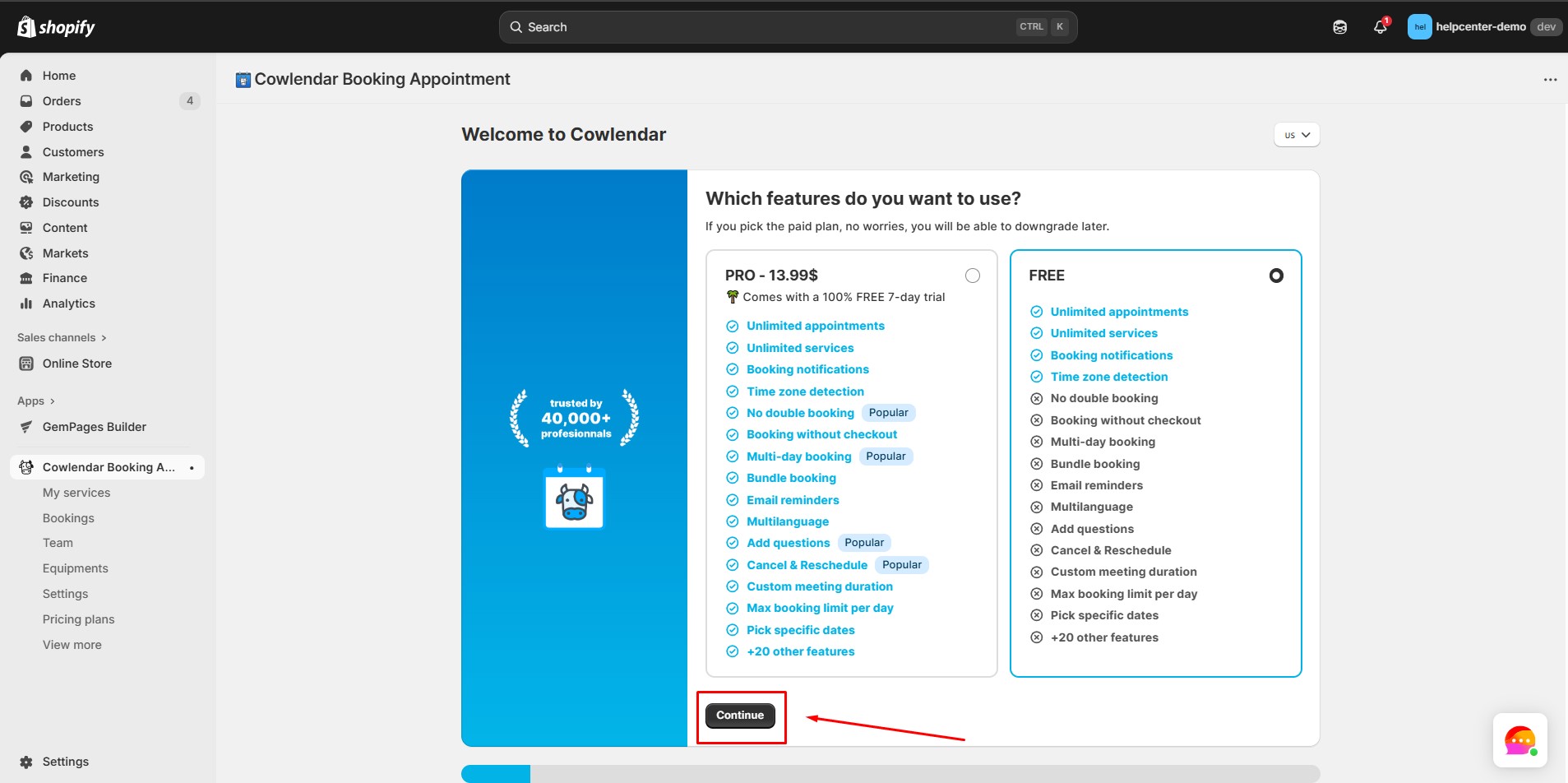This screenshot has width=1568, height=783.
Task: Click the Products tag icon
Action: pyautogui.click(x=26, y=127)
